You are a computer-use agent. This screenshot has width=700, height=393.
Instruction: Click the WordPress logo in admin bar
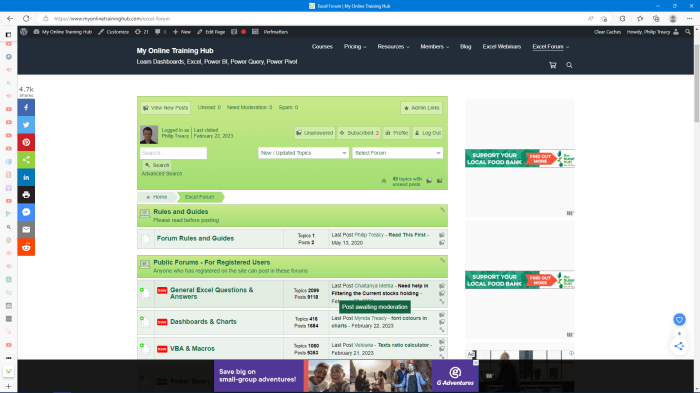click(24, 32)
